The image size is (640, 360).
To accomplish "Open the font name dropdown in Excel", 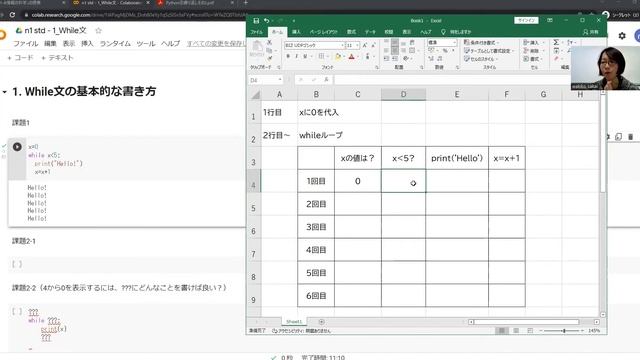I will point(342,45).
